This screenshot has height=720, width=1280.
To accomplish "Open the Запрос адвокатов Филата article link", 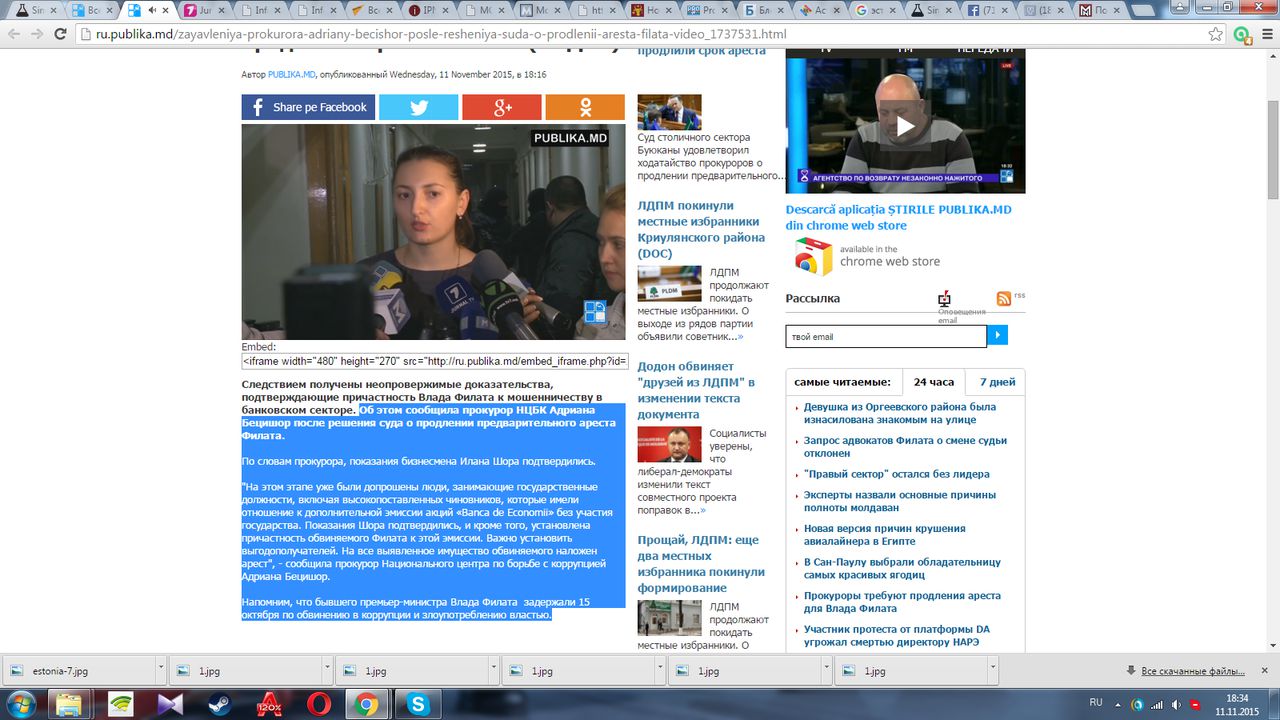I will 905,447.
